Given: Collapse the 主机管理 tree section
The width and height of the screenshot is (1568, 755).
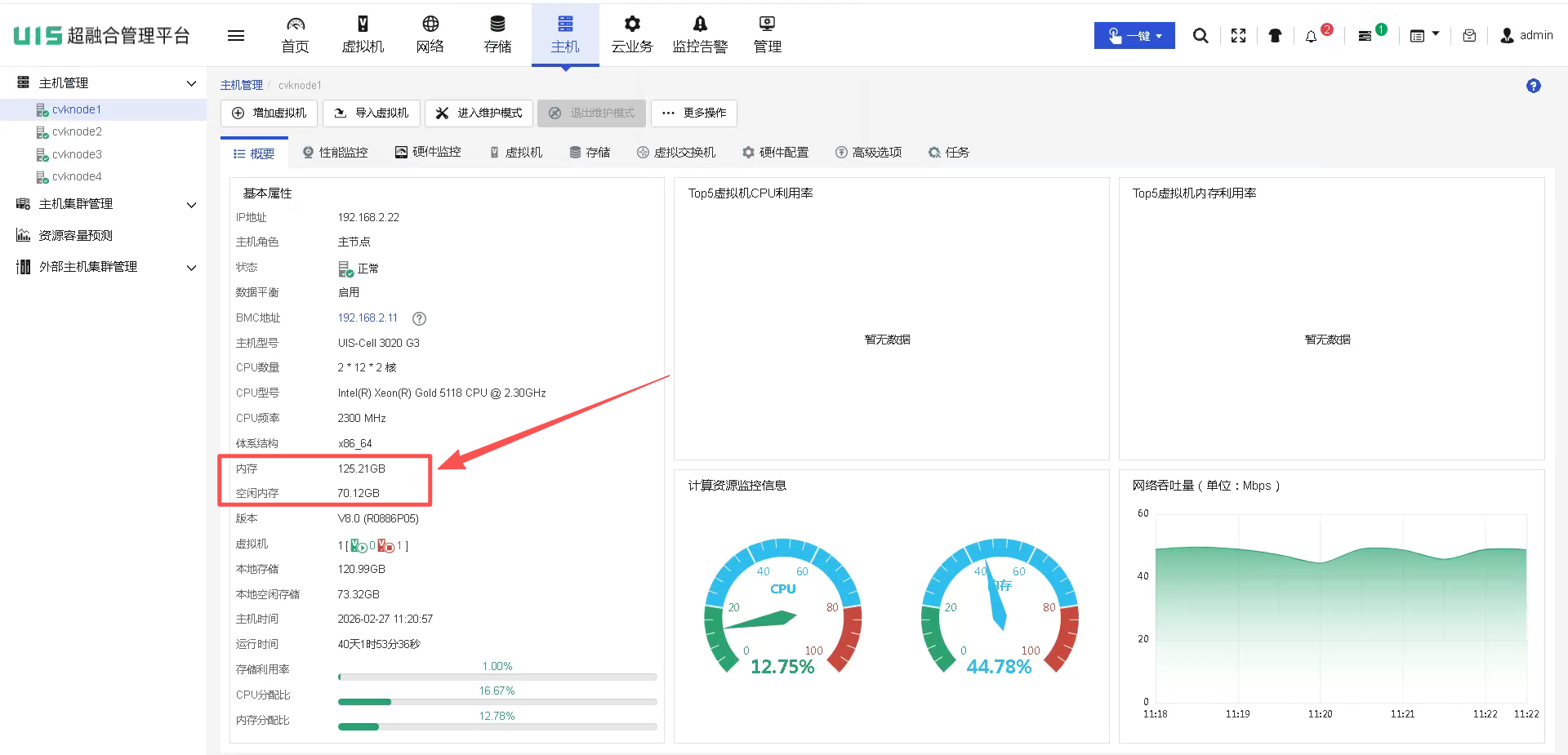Looking at the screenshot, I should pos(191,83).
